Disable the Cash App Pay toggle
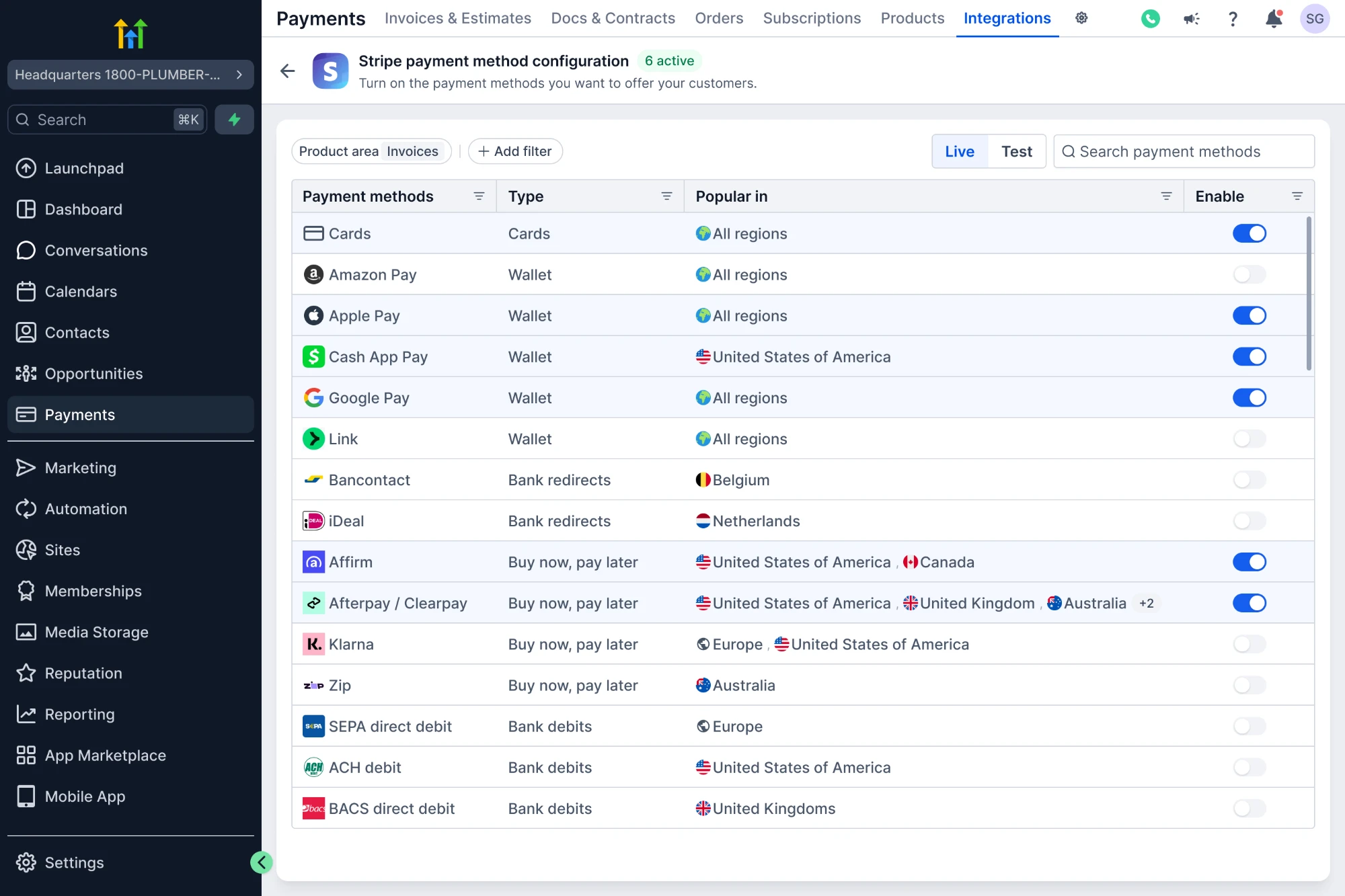Viewport: 1345px width, 896px height. 1249,356
